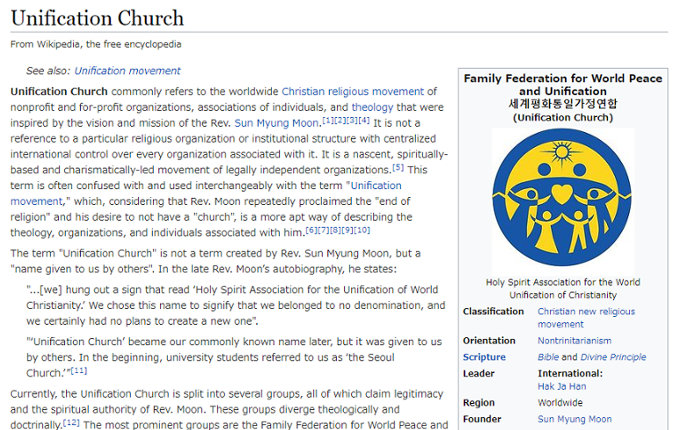Follow the Christian religious movement link

(x=353, y=91)
